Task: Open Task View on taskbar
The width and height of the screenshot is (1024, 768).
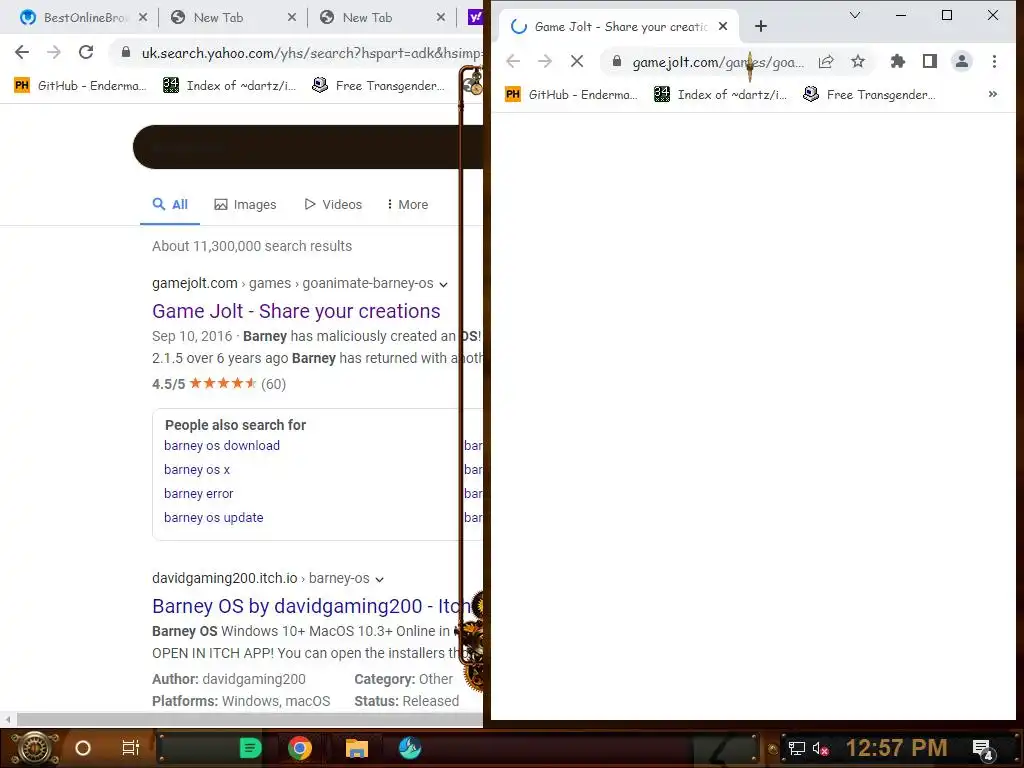Action: pos(131,748)
